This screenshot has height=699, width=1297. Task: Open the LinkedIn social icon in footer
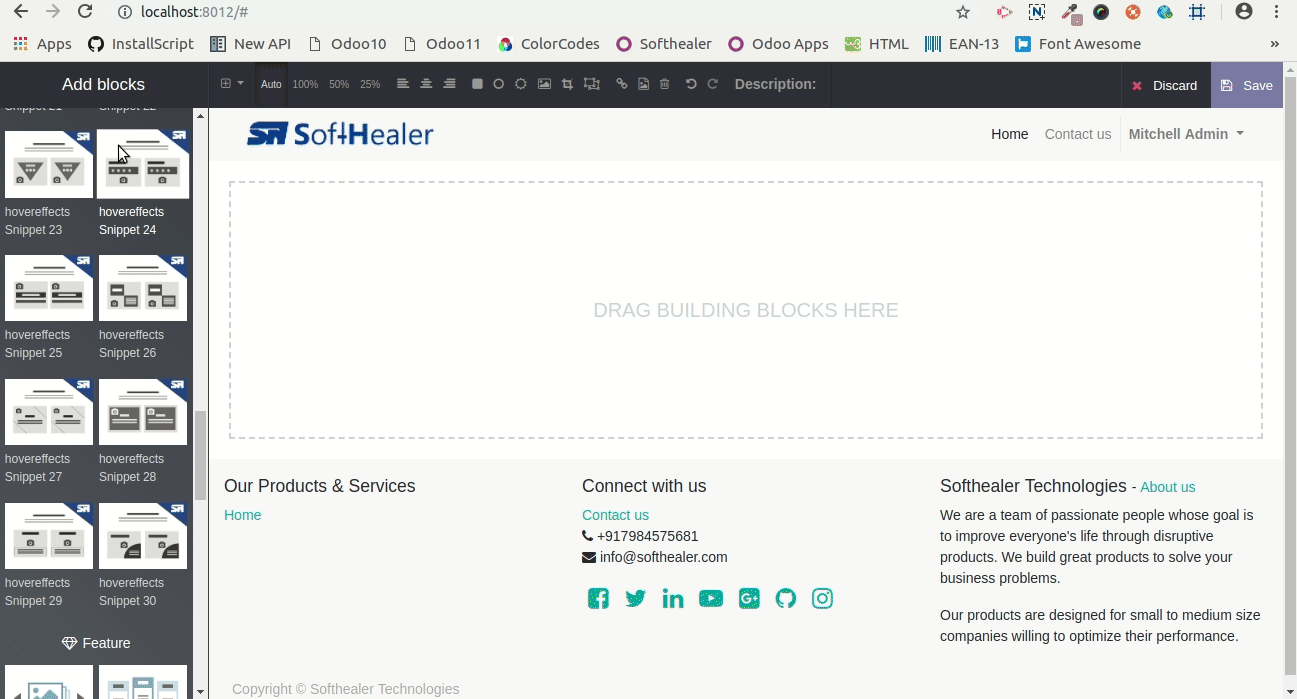673,599
